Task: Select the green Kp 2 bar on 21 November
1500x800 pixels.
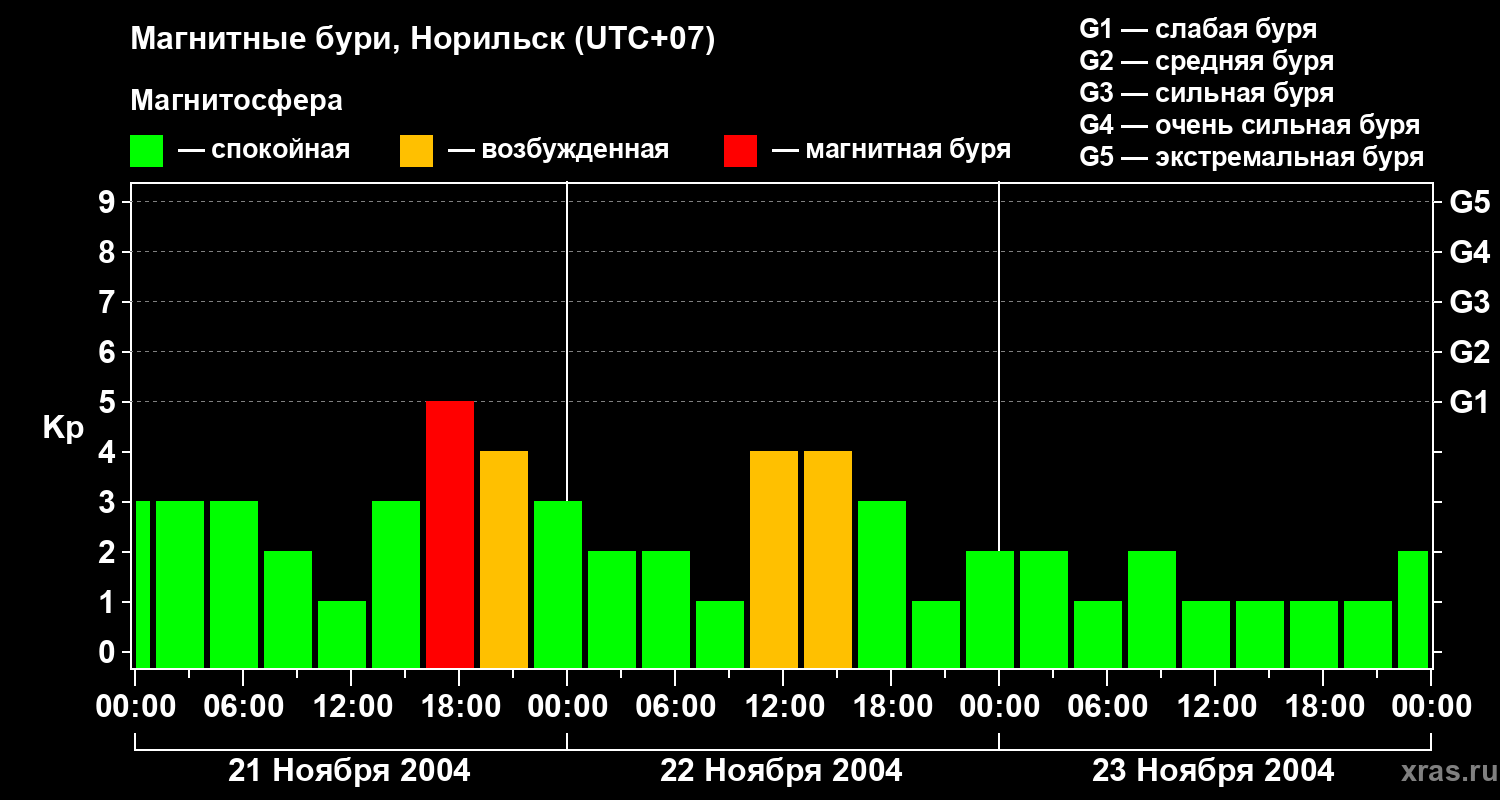Action: point(288,610)
